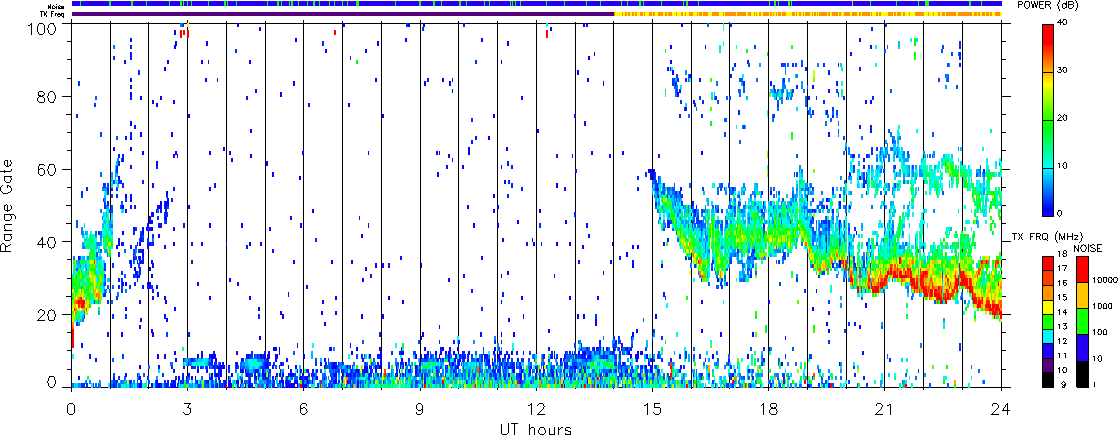This screenshot has height=435, width=1118.
Task: Click the TX FRQ color scale bar
Action: pyautogui.click(x=1048, y=322)
